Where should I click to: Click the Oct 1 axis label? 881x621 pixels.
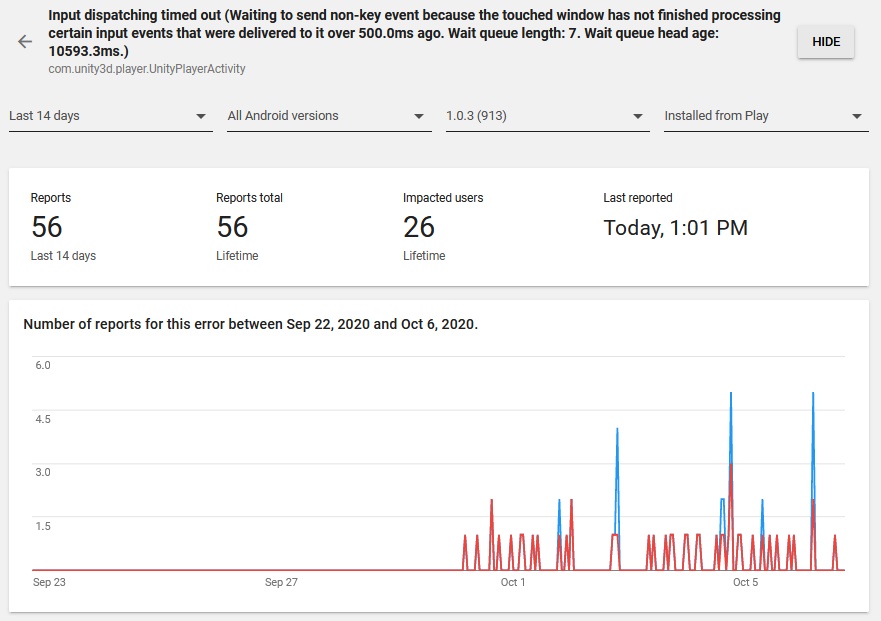point(511,581)
